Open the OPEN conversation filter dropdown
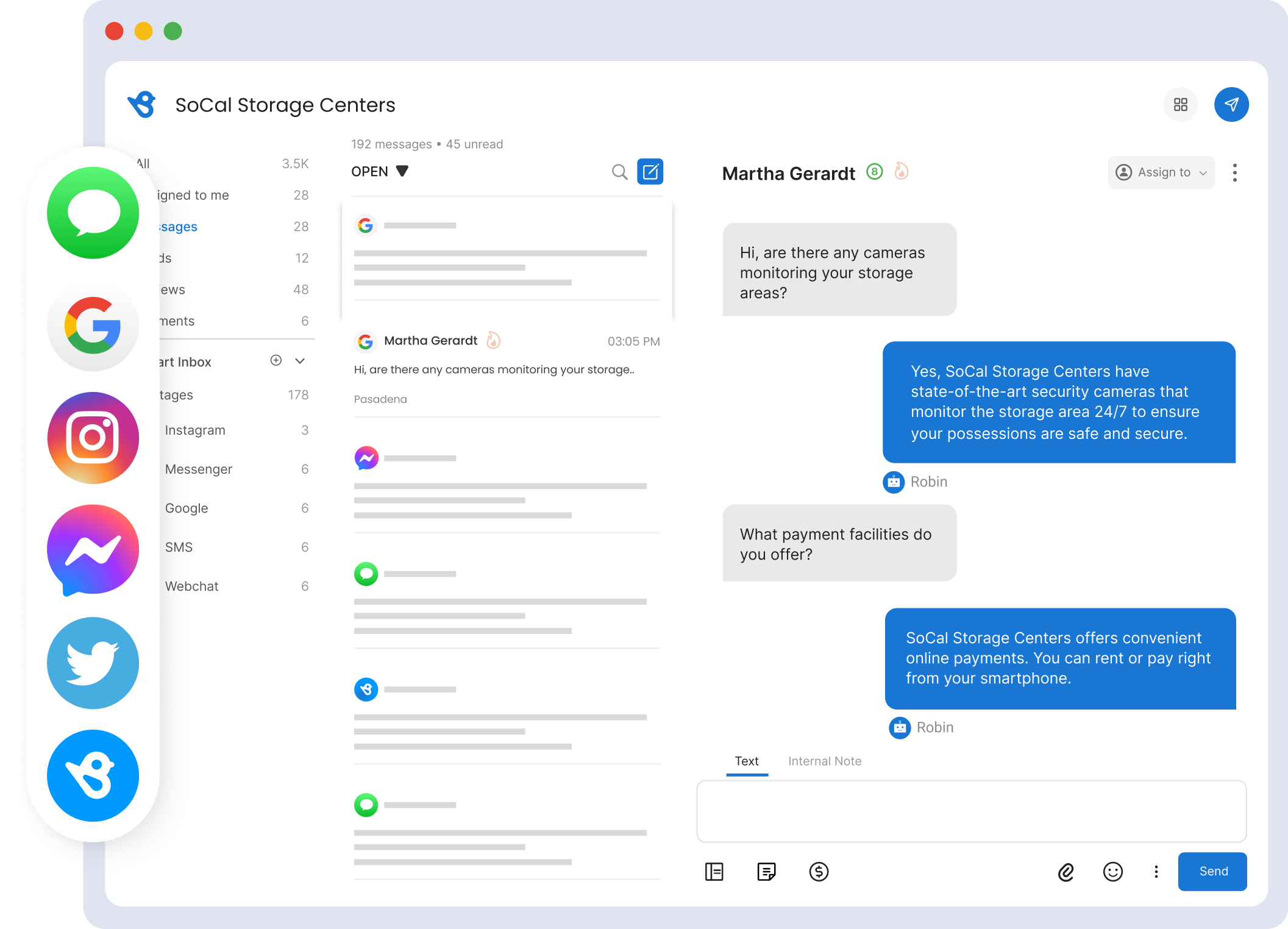 (x=378, y=171)
